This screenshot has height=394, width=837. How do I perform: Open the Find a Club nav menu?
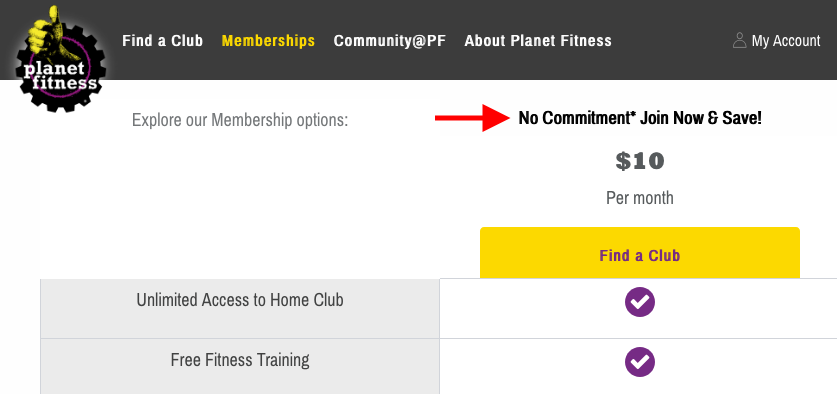[x=162, y=41]
